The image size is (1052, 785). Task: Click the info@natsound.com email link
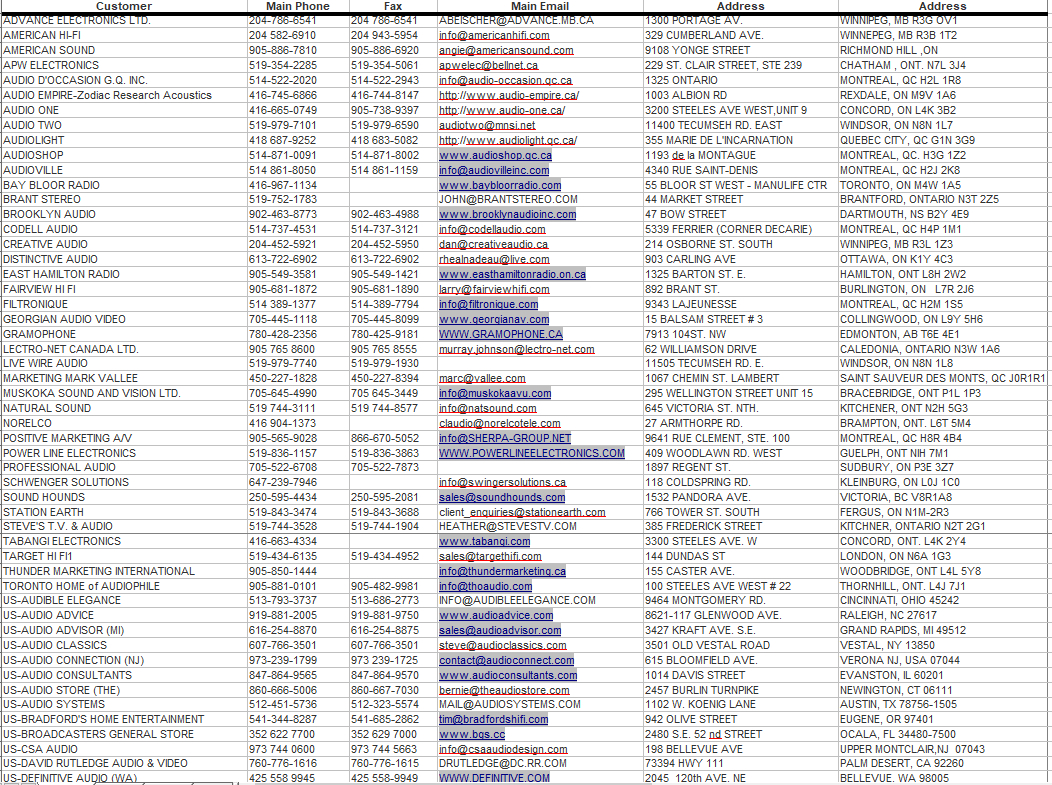[488, 409]
